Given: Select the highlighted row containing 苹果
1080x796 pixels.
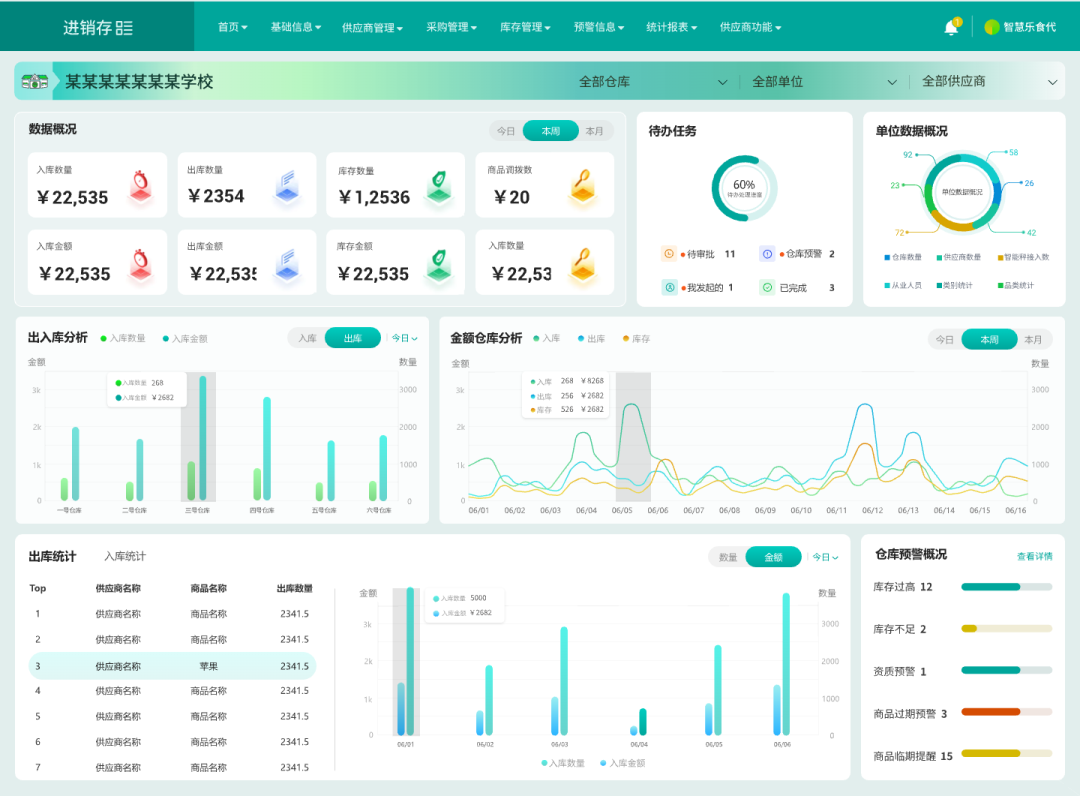Looking at the screenshot, I should tap(172, 666).
